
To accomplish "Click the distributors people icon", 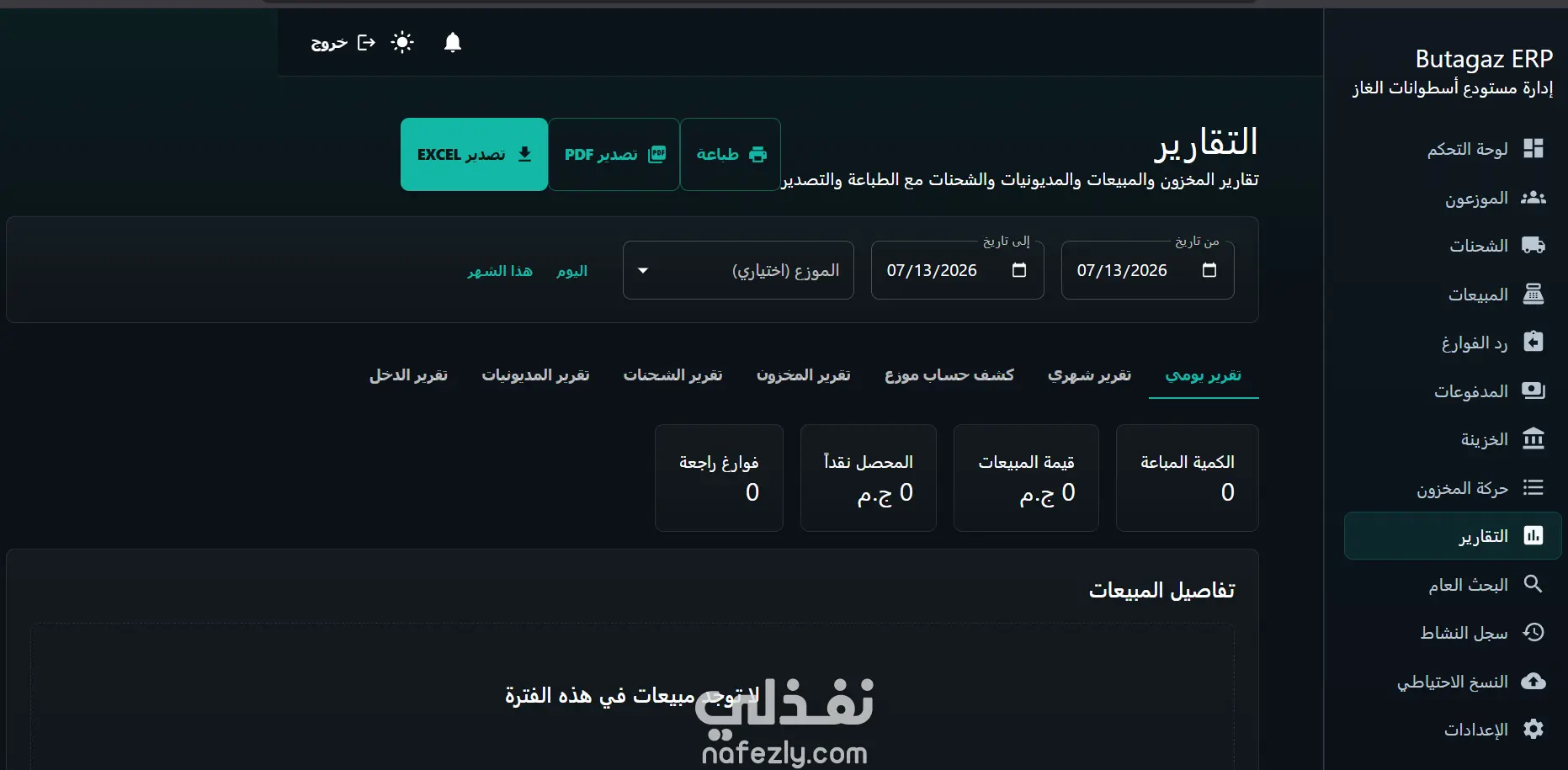I will pyautogui.click(x=1533, y=198).
